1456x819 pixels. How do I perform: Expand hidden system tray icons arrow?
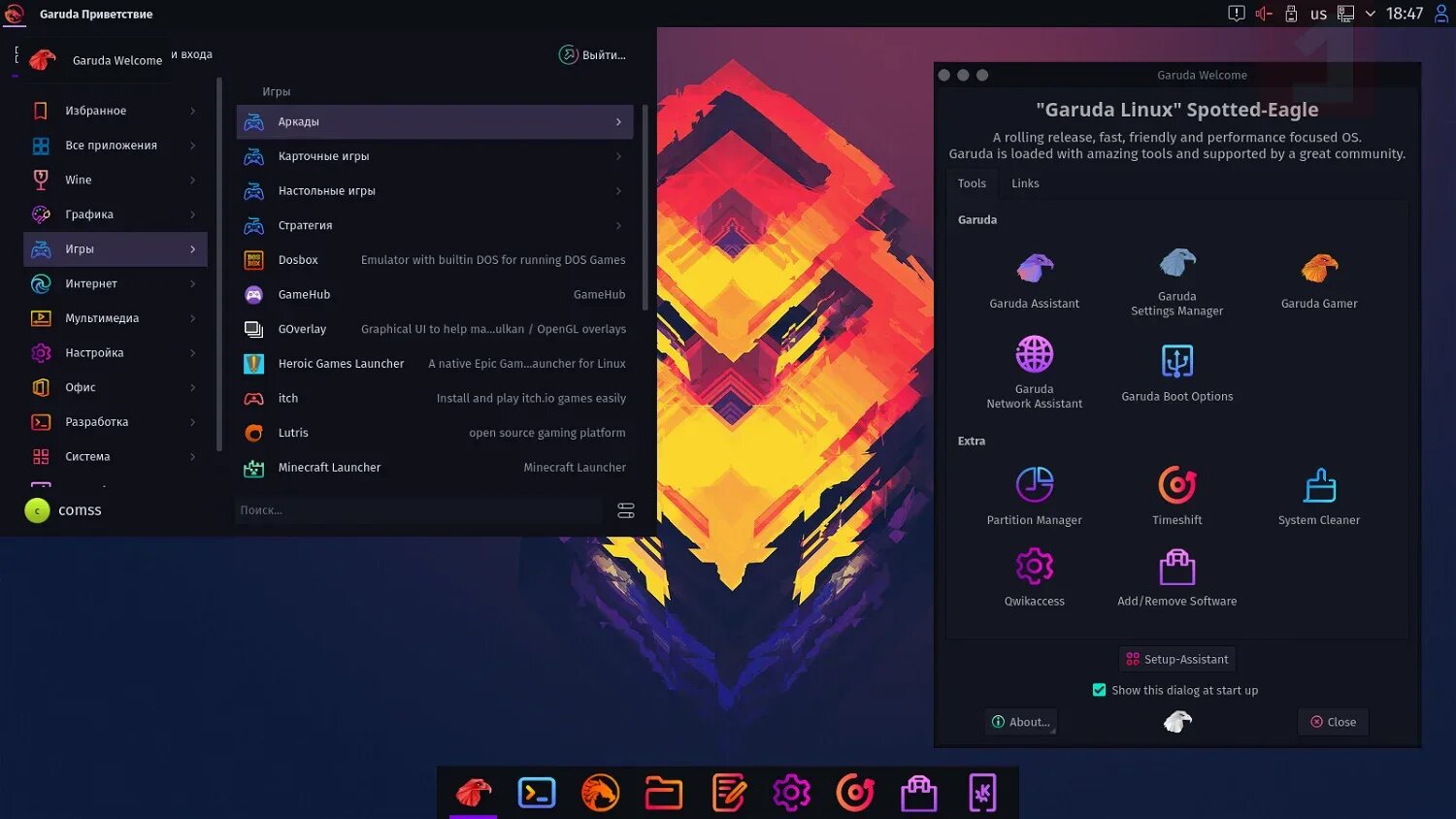(1370, 14)
